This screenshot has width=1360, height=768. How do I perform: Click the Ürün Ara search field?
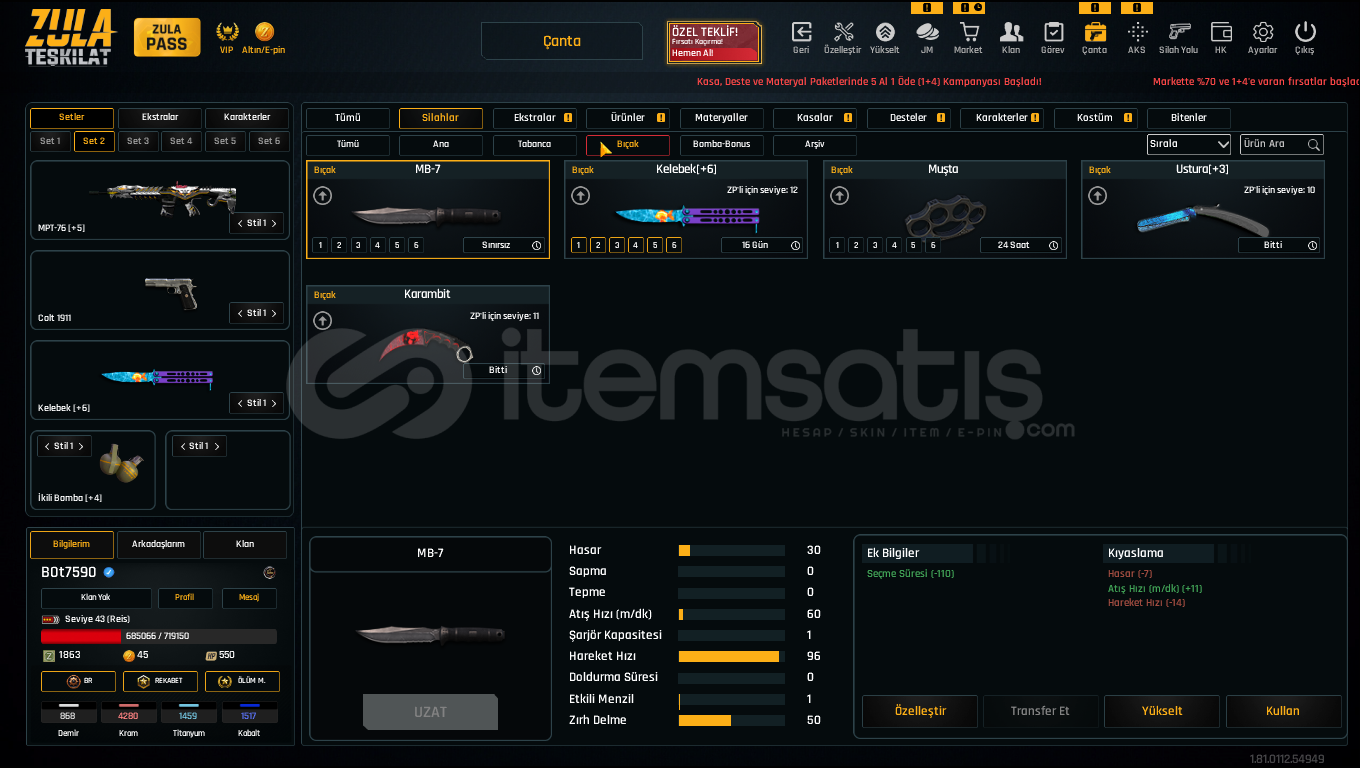(1273, 144)
